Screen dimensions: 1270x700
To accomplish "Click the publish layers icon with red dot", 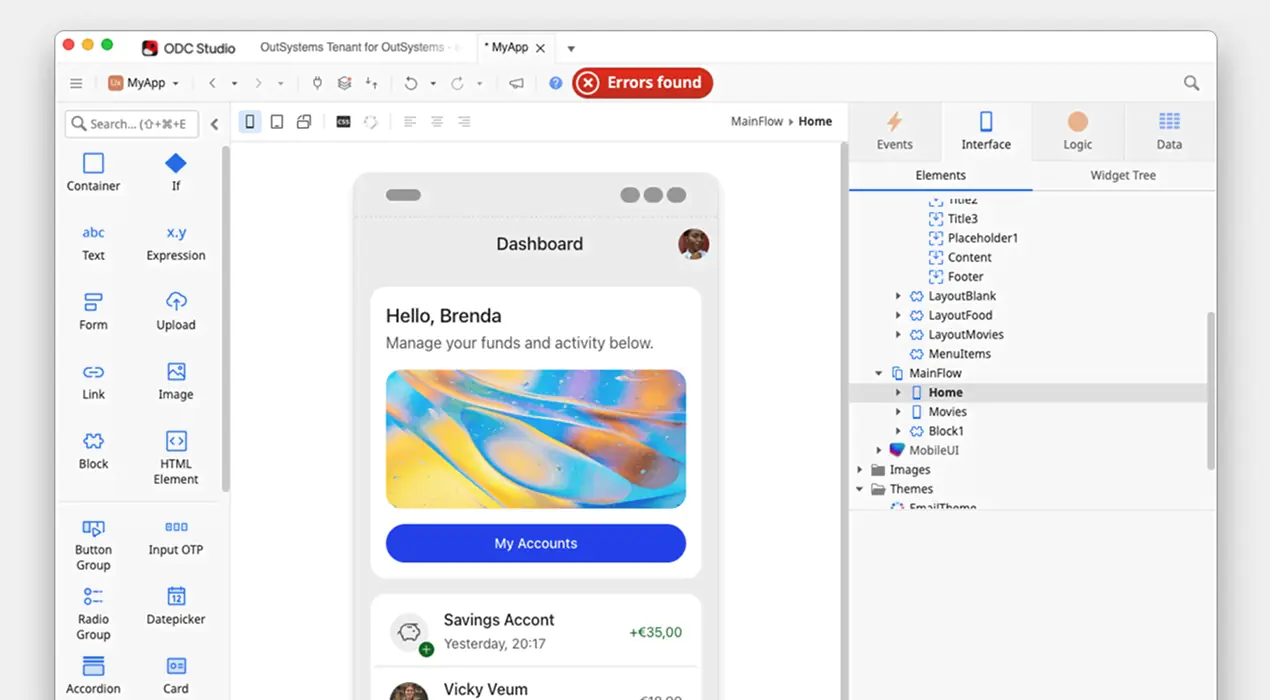I will [343, 83].
